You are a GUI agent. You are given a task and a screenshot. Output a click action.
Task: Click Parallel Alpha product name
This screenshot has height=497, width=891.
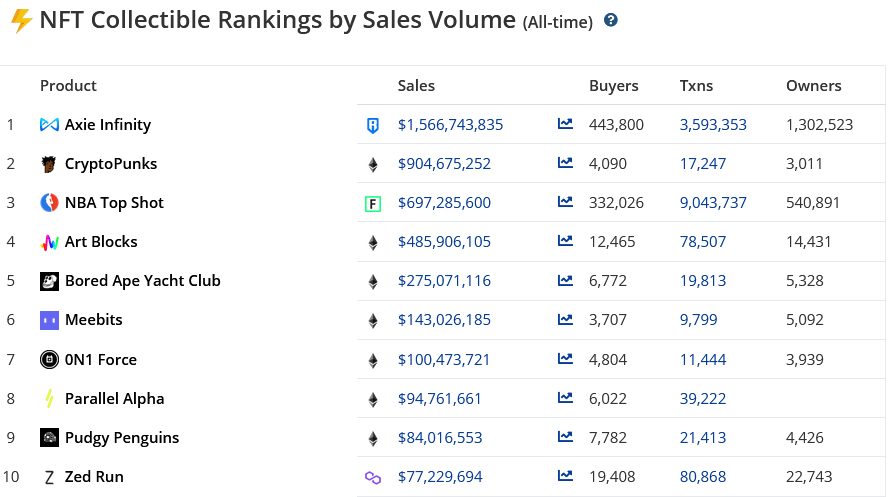(114, 399)
